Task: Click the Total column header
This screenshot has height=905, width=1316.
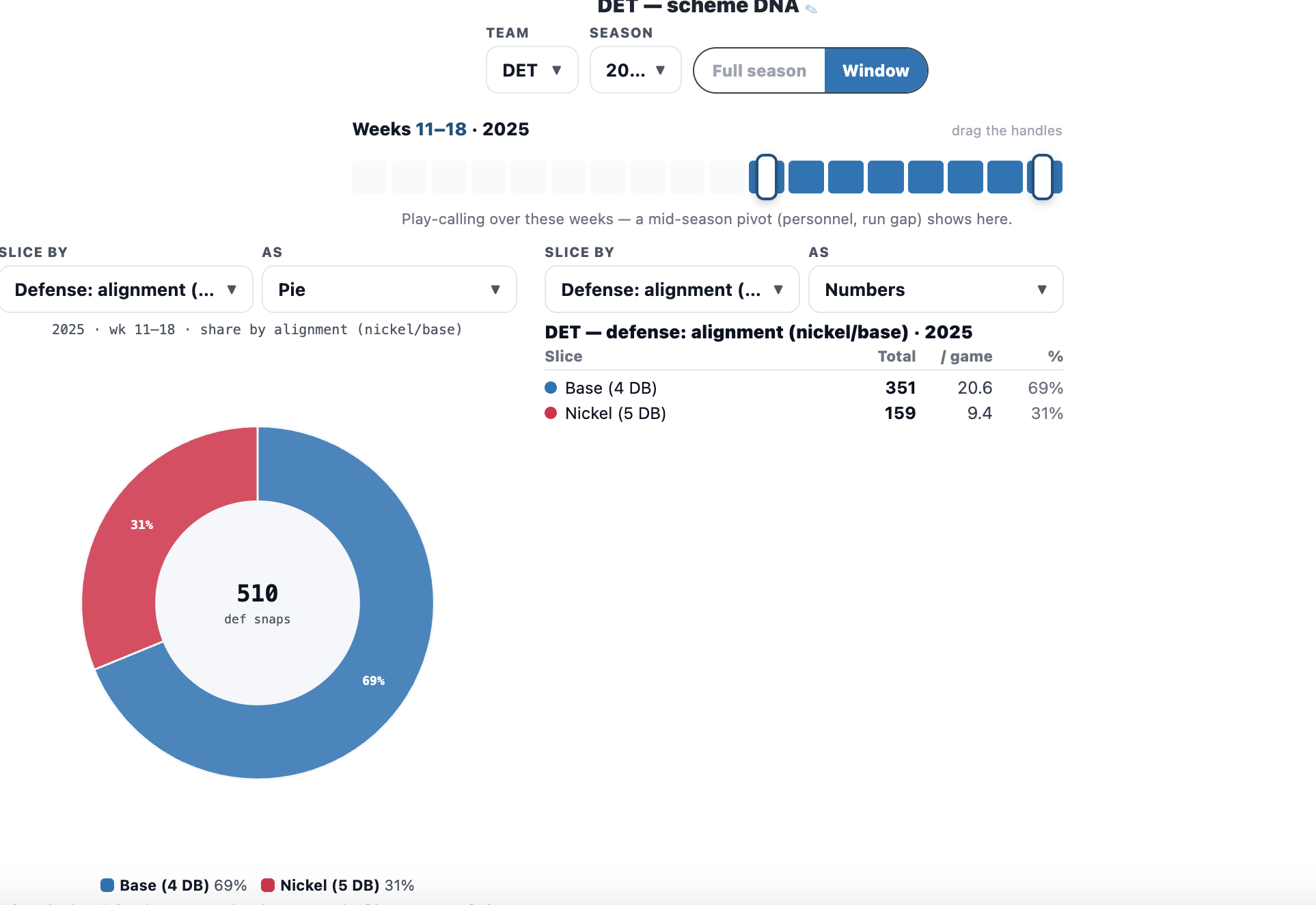Action: 896,356
